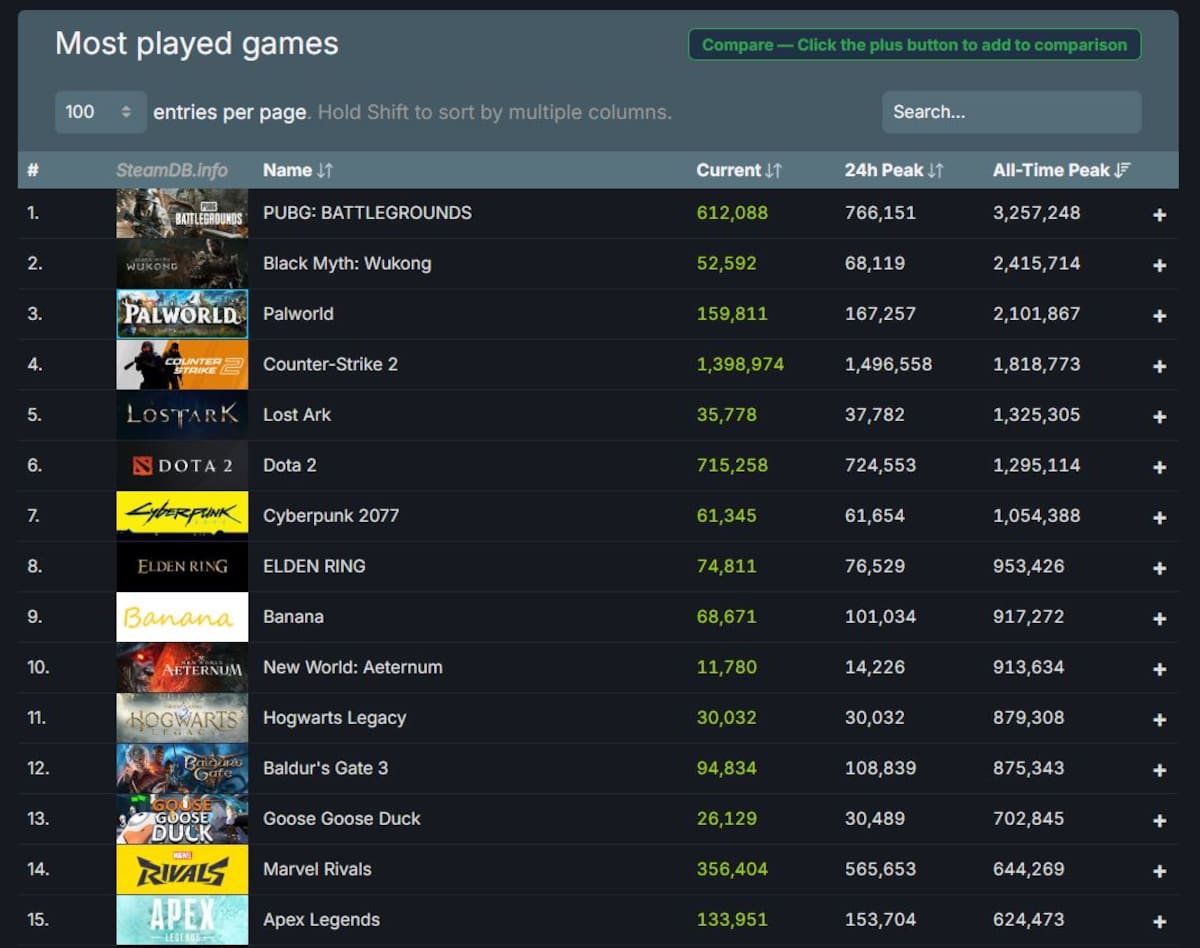The width and height of the screenshot is (1200, 948).
Task: Click the Palworld logo thumbnail
Action: click(182, 314)
